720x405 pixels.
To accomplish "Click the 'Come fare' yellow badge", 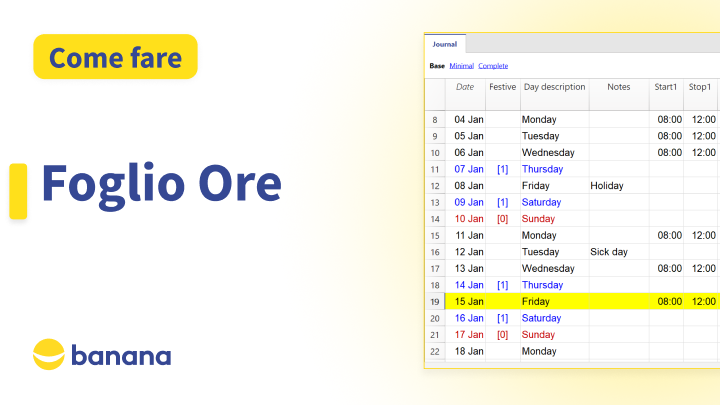I will (115, 57).
